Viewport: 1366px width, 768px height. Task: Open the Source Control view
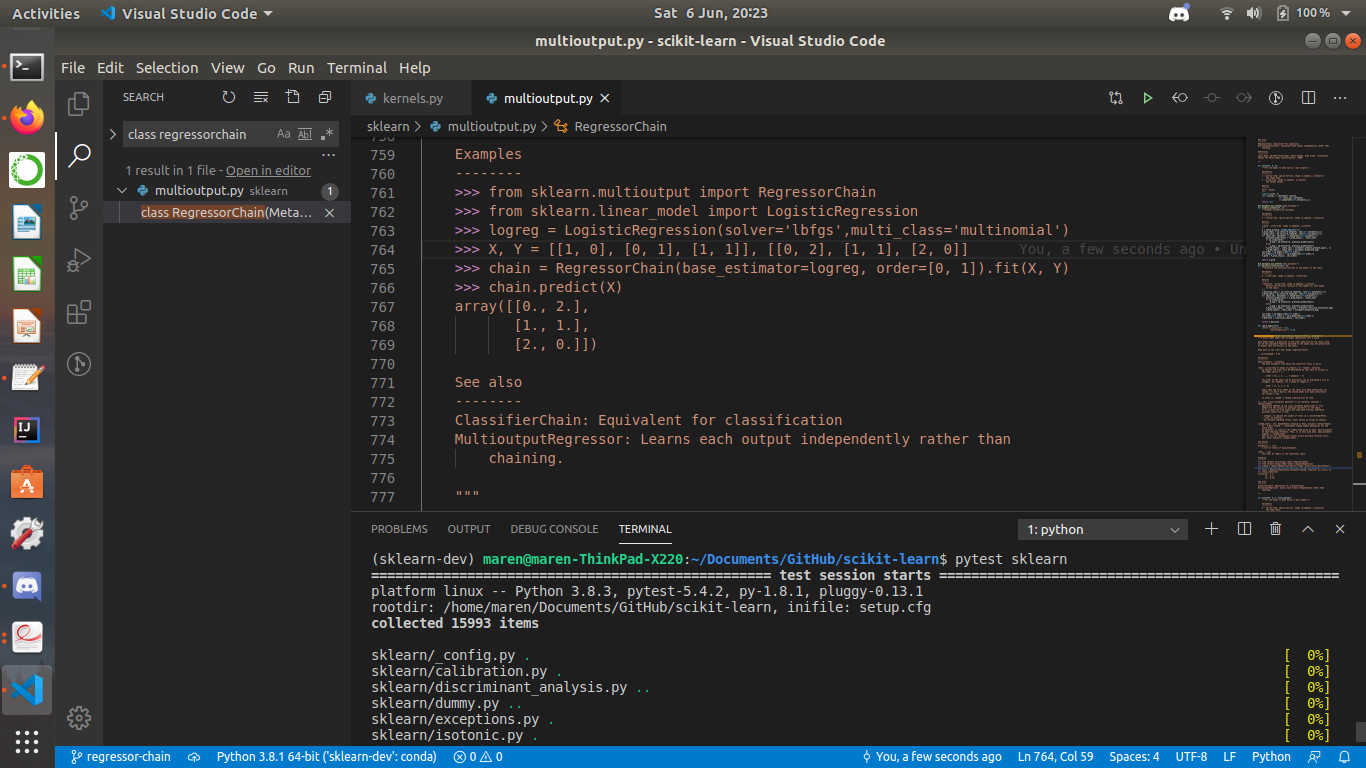tap(79, 208)
